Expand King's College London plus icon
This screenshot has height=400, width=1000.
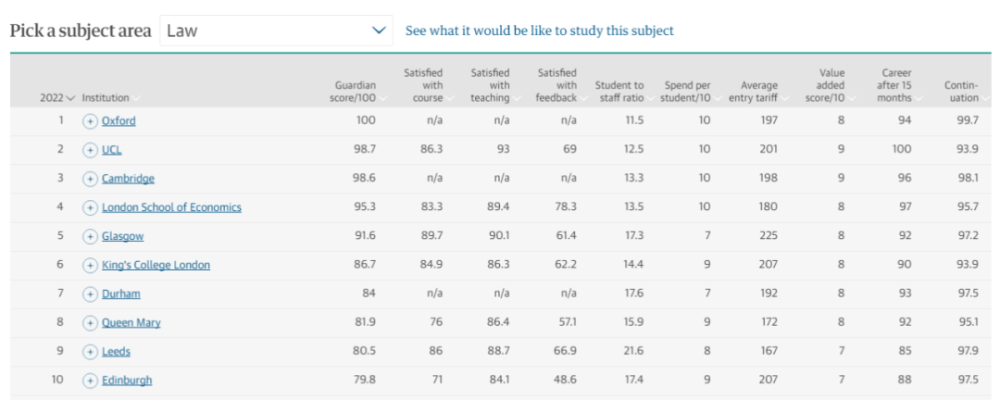click(90, 266)
